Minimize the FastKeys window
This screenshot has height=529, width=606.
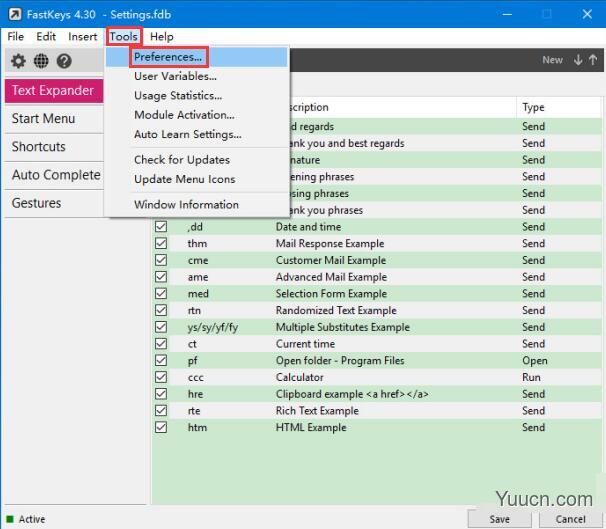[507, 14]
